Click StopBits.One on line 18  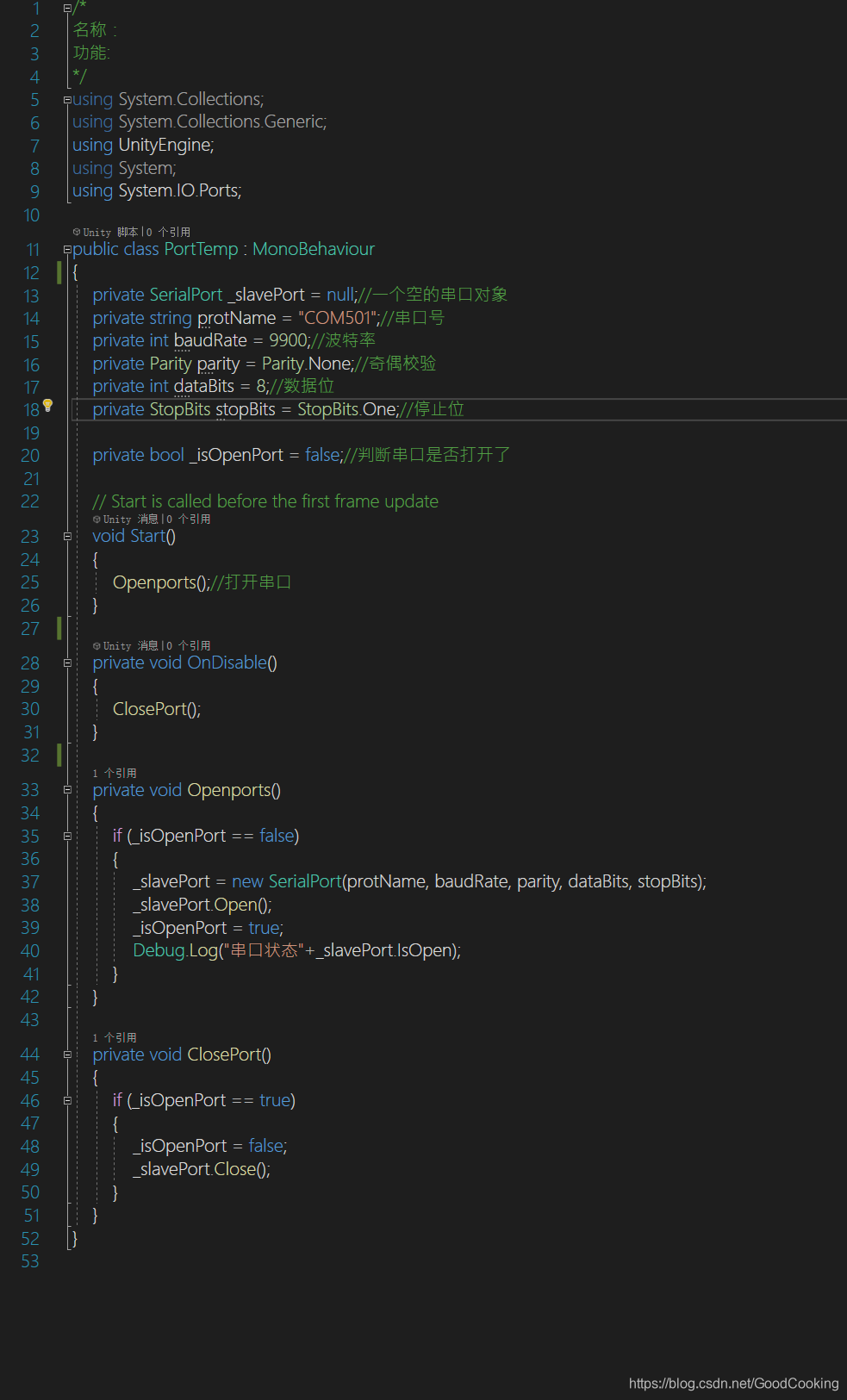point(347,409)
